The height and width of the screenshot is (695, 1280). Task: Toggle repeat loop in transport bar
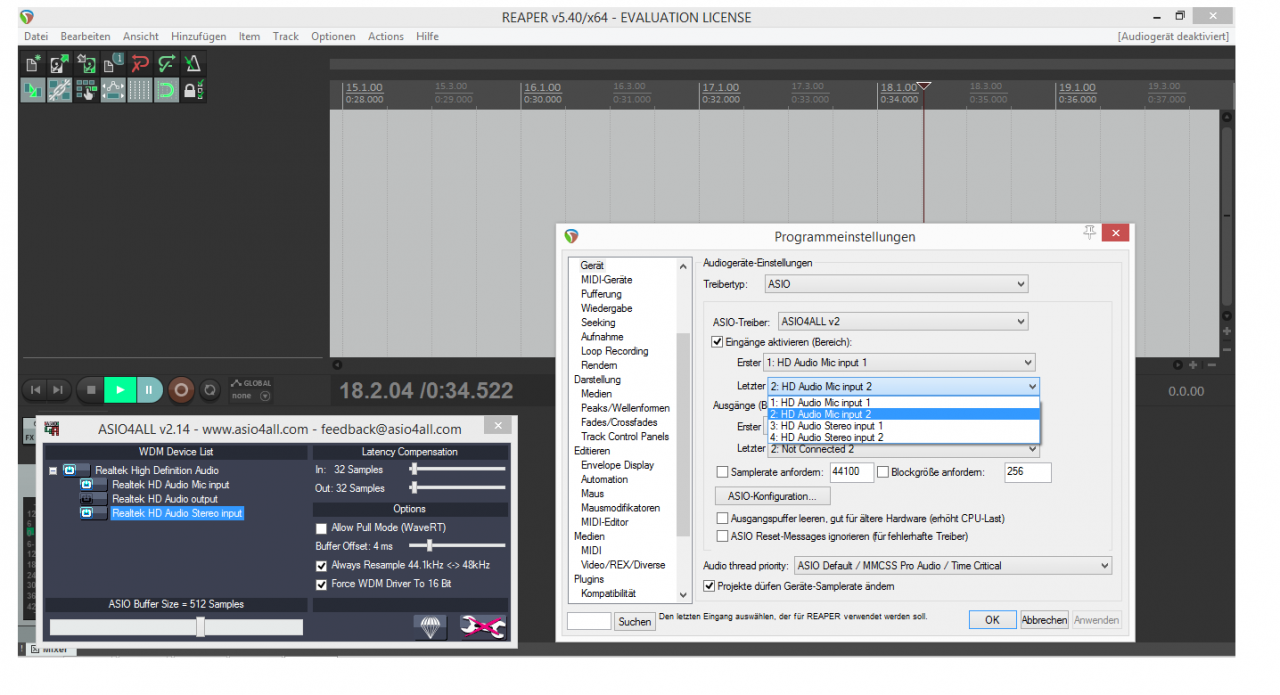point(210,390)
